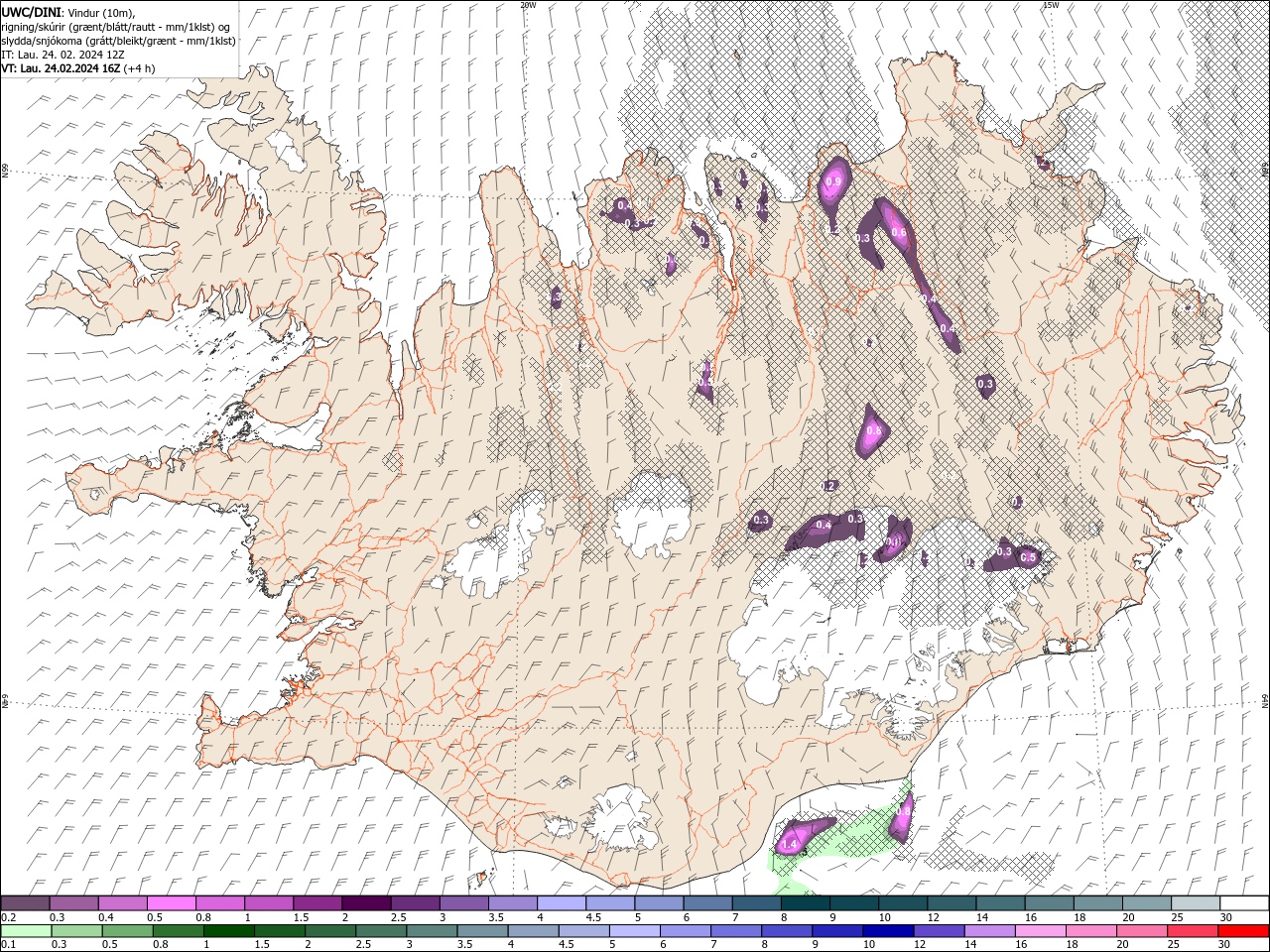This screenshot has width=1270, height=952.
Task: Click the pale pink rain swatch between 16 and 18
Action: pos(1041,931)
